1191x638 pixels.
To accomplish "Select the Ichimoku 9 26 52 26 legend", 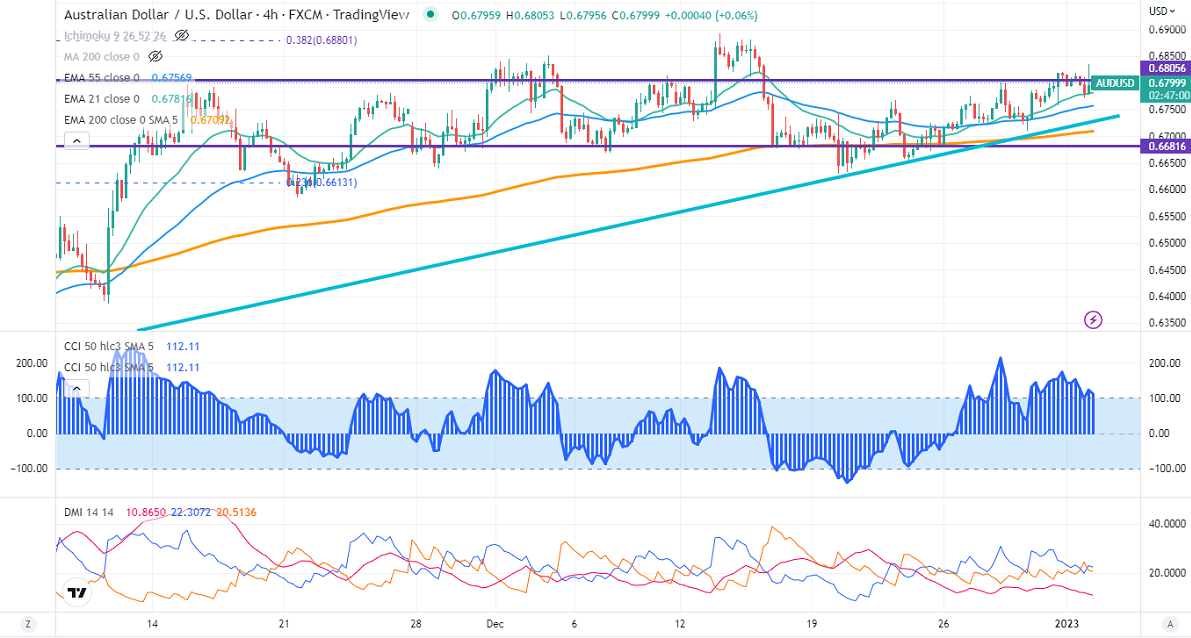I will [115, 36].
